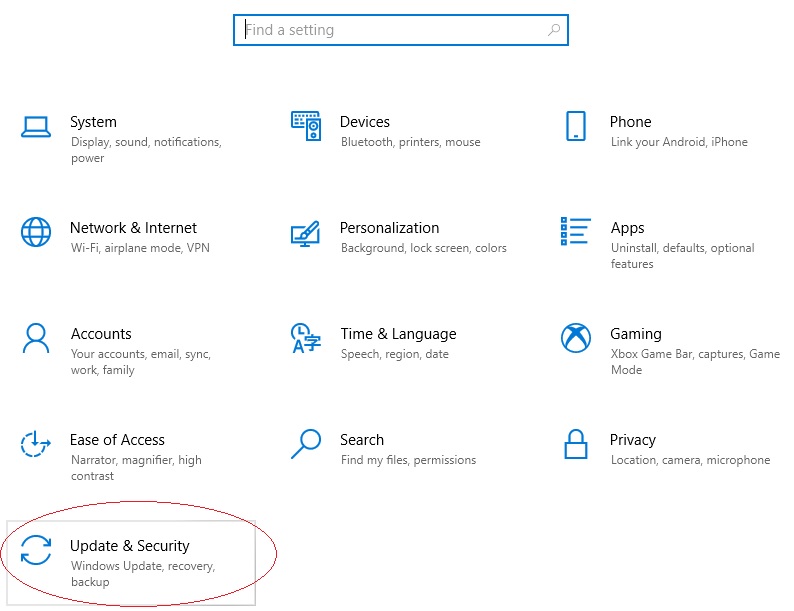Click 'Windows Update, recovery, backup' text
Image resolution: width=794 pixels, height=611 pixels.
(x=143, y=574)
